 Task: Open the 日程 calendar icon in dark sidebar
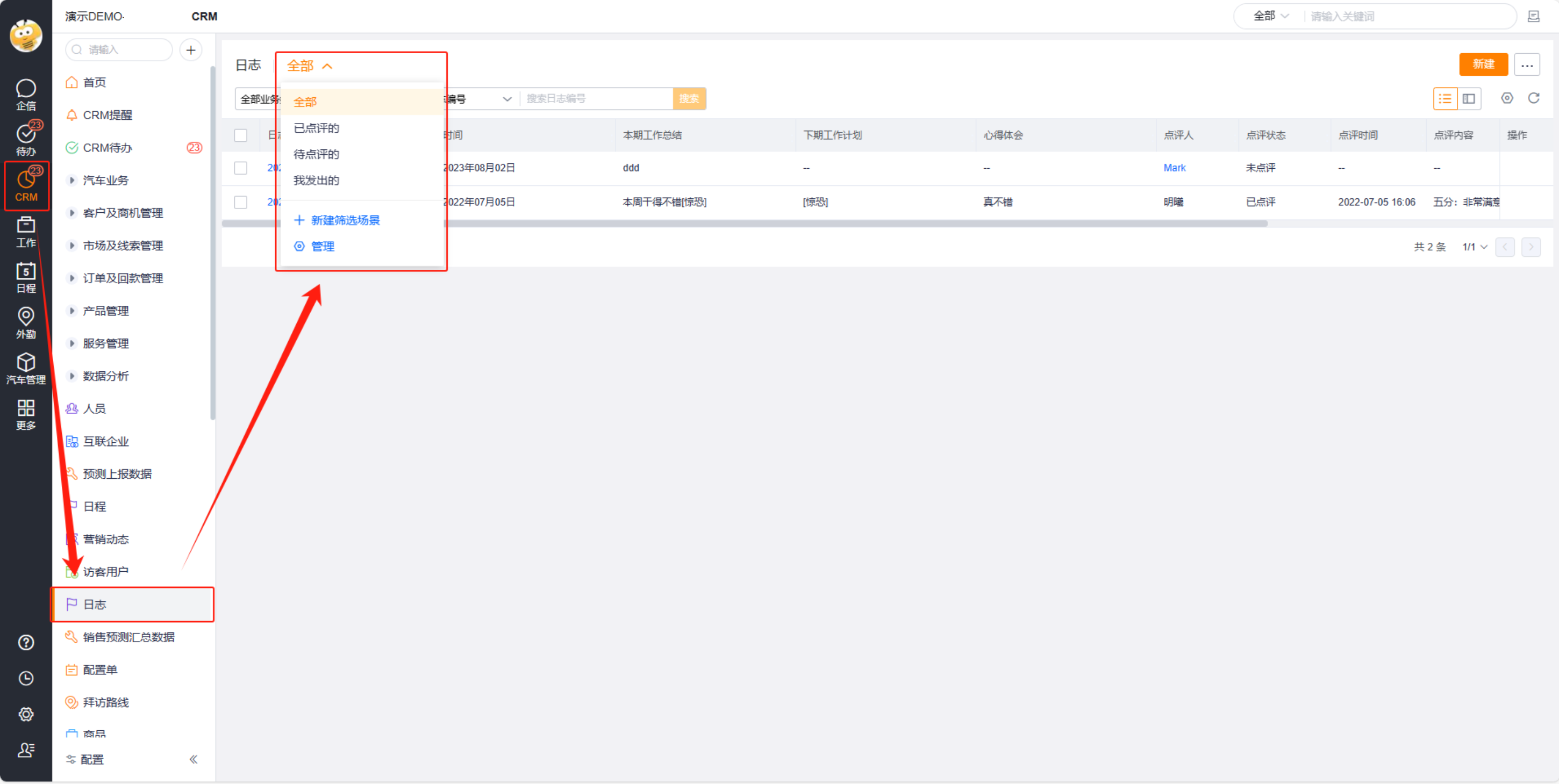point(25,278)
